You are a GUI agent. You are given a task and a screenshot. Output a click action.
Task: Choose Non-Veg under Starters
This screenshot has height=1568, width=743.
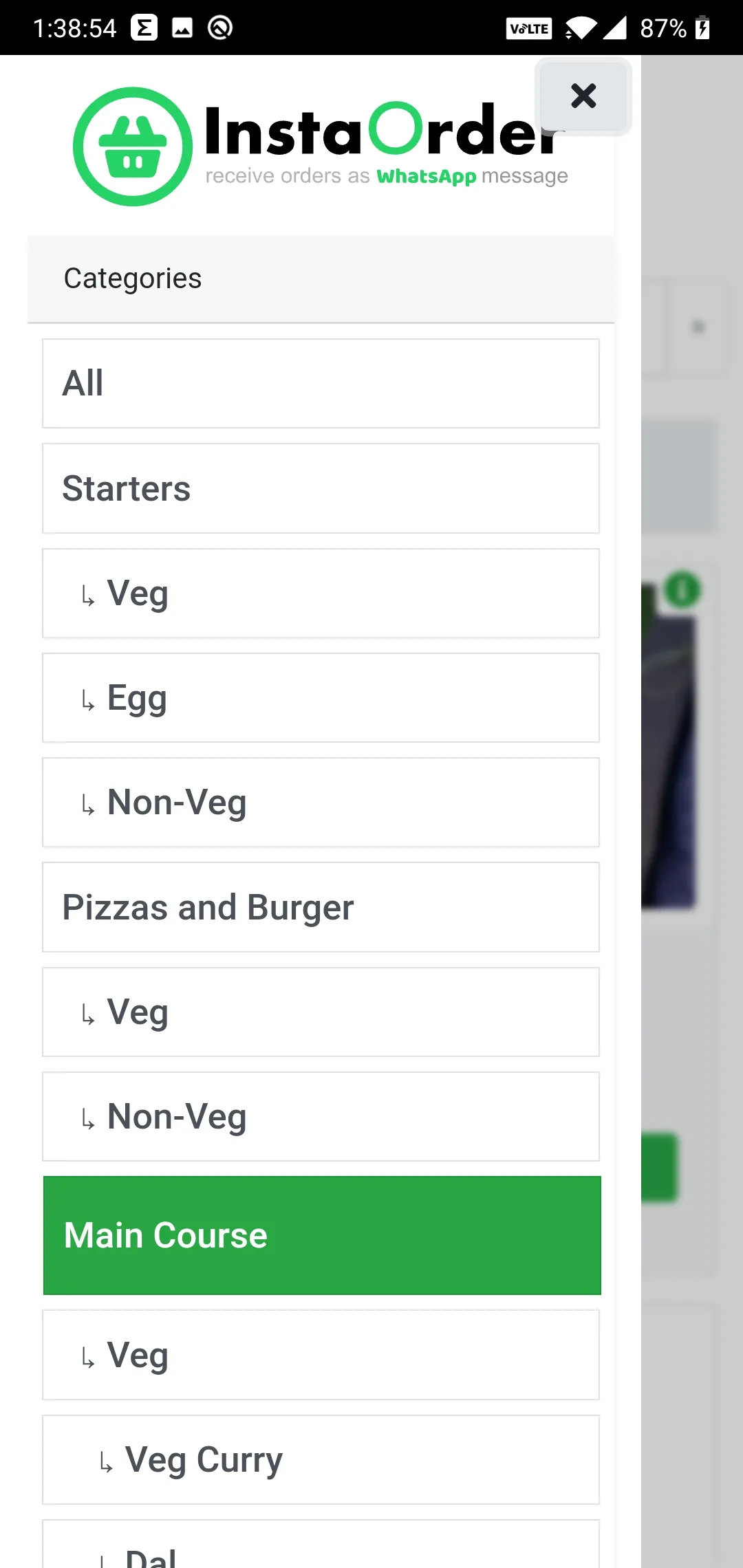321,802
